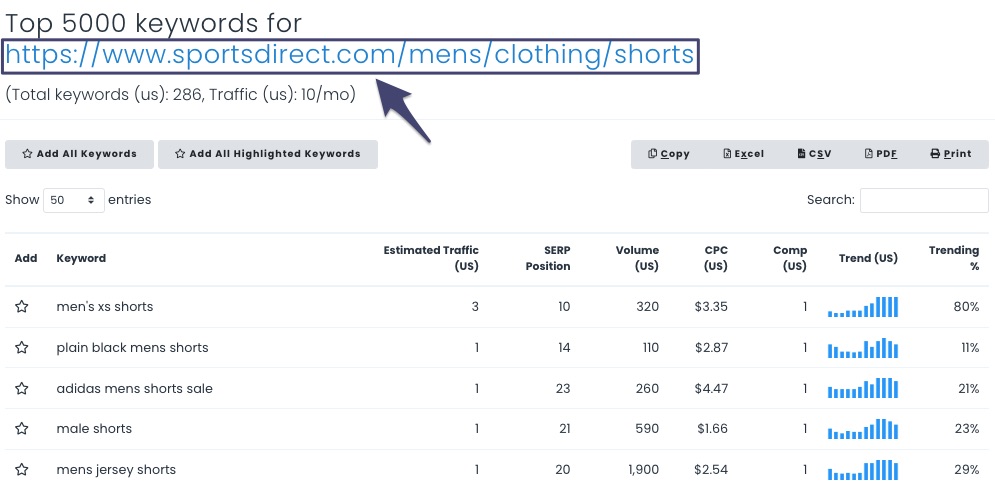
Task: Star the "men's xs shorts" keyword
Action: pyautogui.click(x=22, y=307)
